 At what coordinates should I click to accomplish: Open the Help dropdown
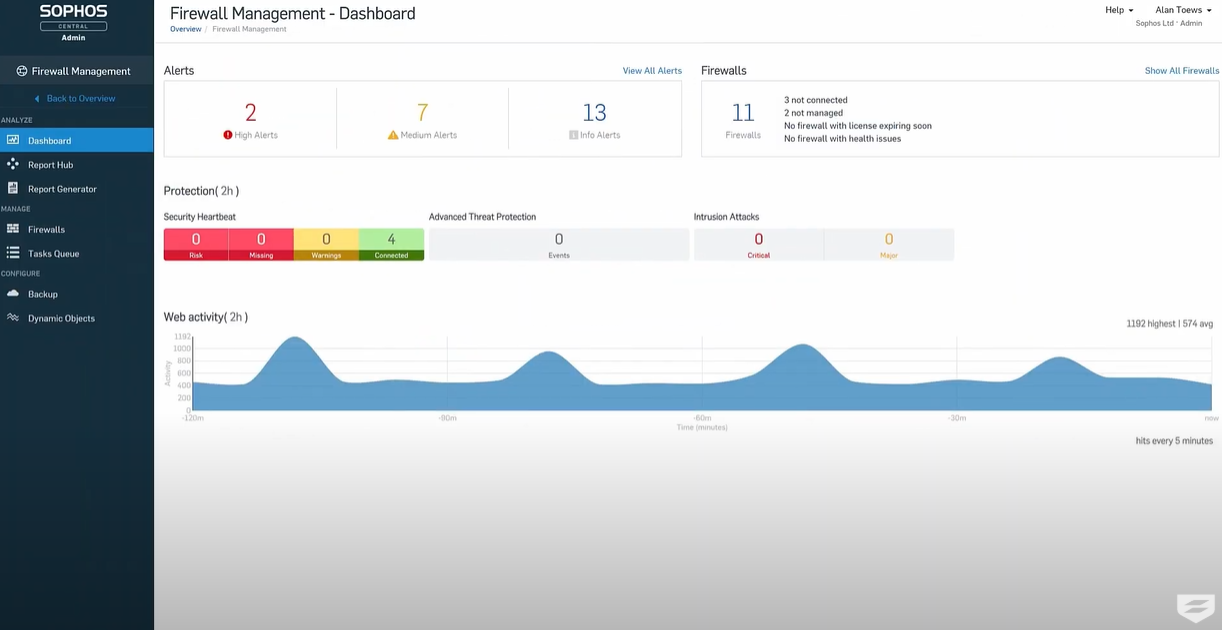(x=1117, y=10)
